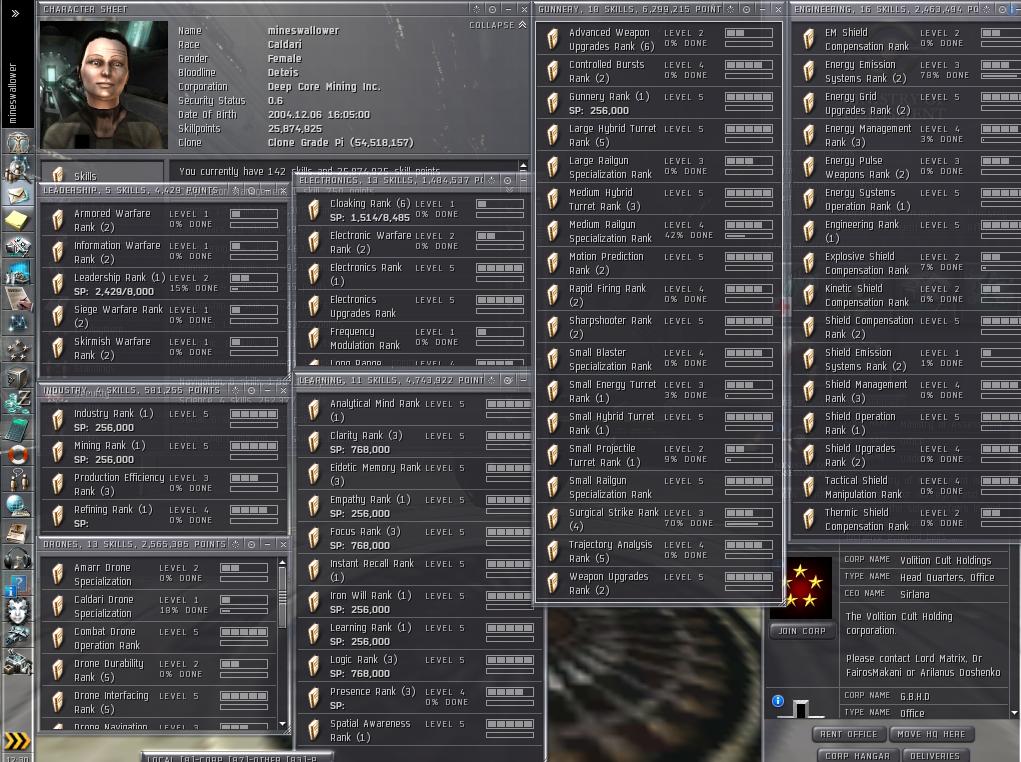Screen dimensions: 1021x762
Task: Click Surgical Strike level progress bar
Action: pyautogui.click(x=749, y=513)
